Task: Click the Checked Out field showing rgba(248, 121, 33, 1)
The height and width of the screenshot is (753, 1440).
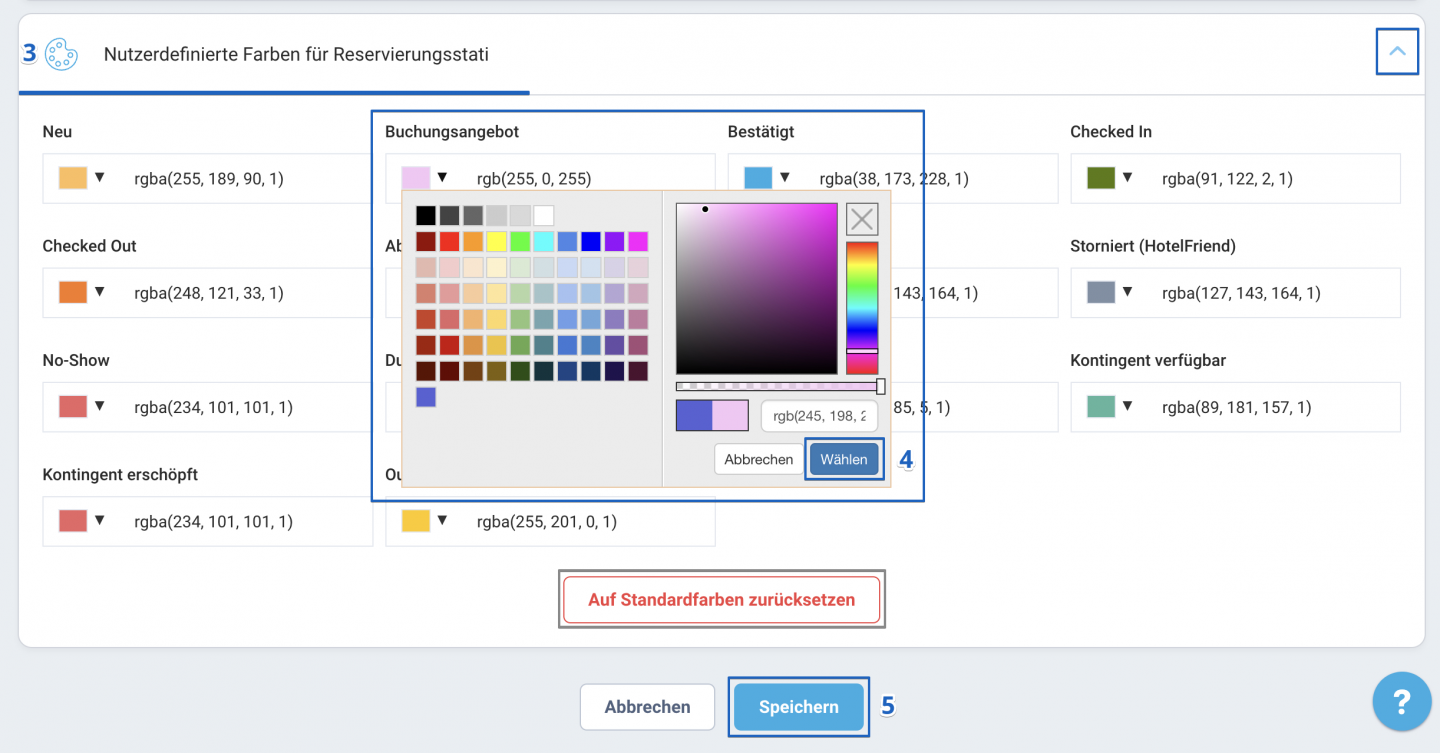Action: coord(208,293)
